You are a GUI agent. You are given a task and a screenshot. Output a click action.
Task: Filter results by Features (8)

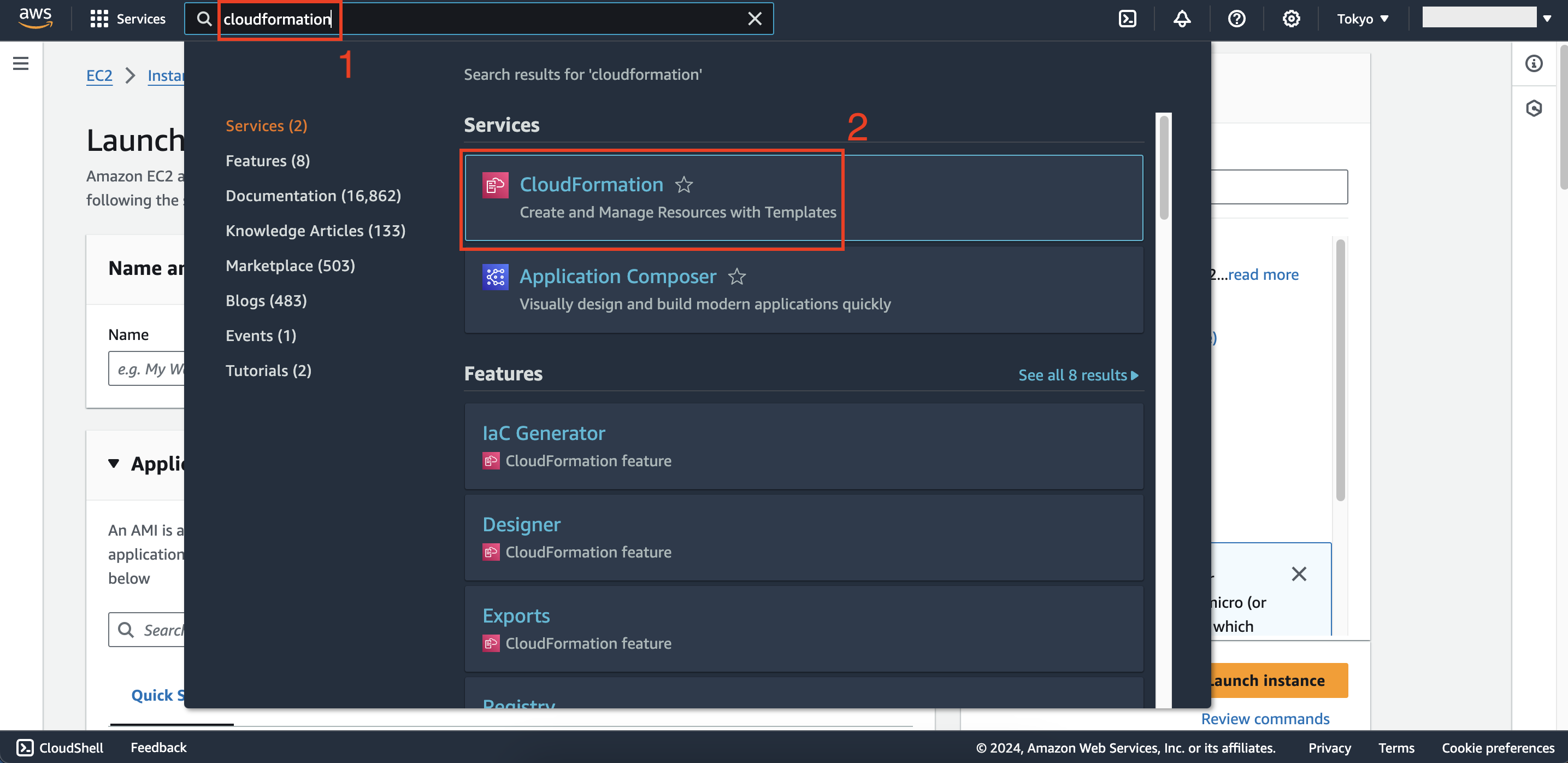pyautogui.click(x=267, y=161)
